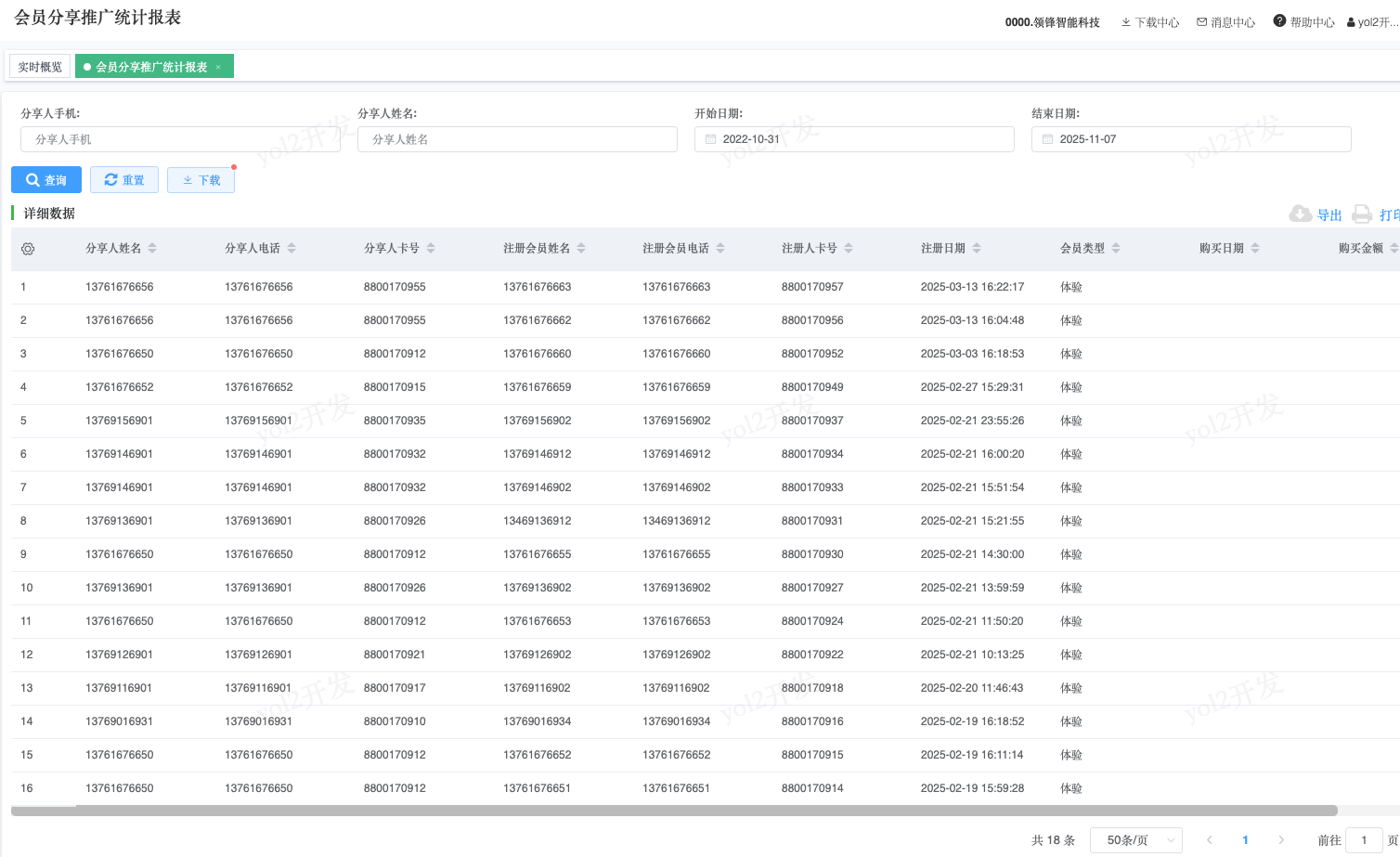Sort by 会员类型 column arrows
Viewport: 1400px width, 857px height.
pos(1116,248)
